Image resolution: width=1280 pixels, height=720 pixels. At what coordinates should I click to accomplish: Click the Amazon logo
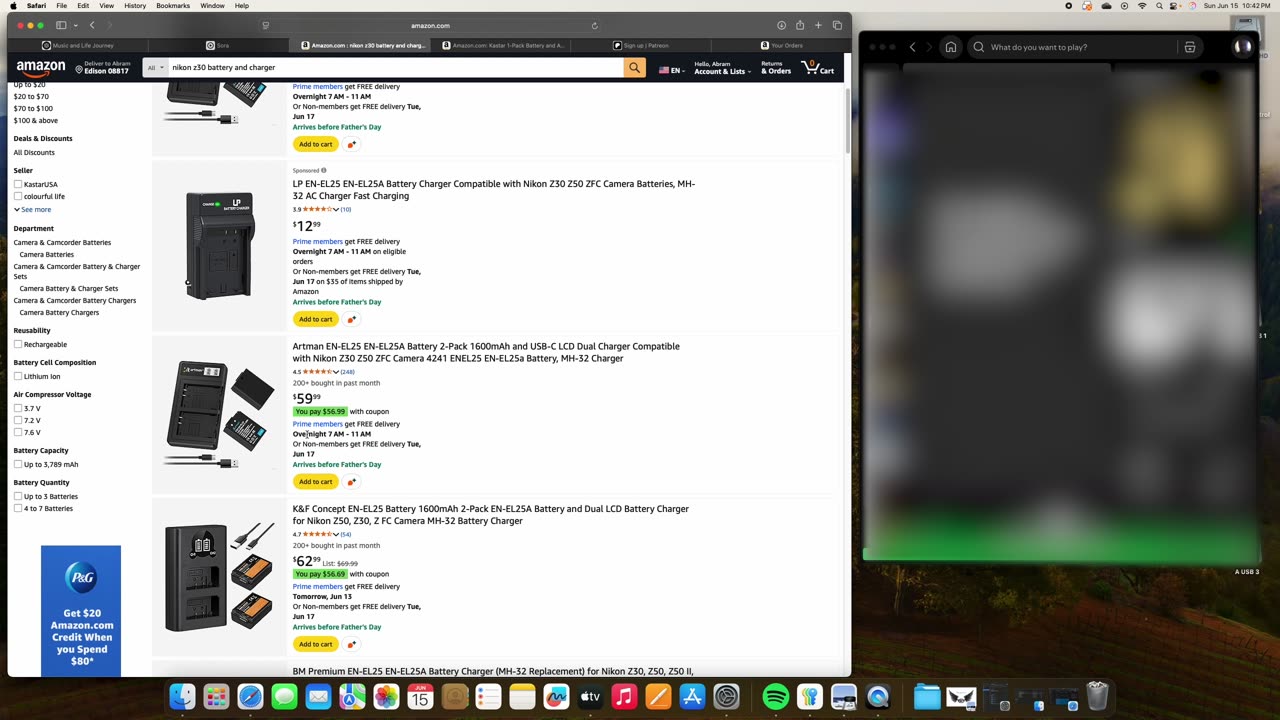40,67
